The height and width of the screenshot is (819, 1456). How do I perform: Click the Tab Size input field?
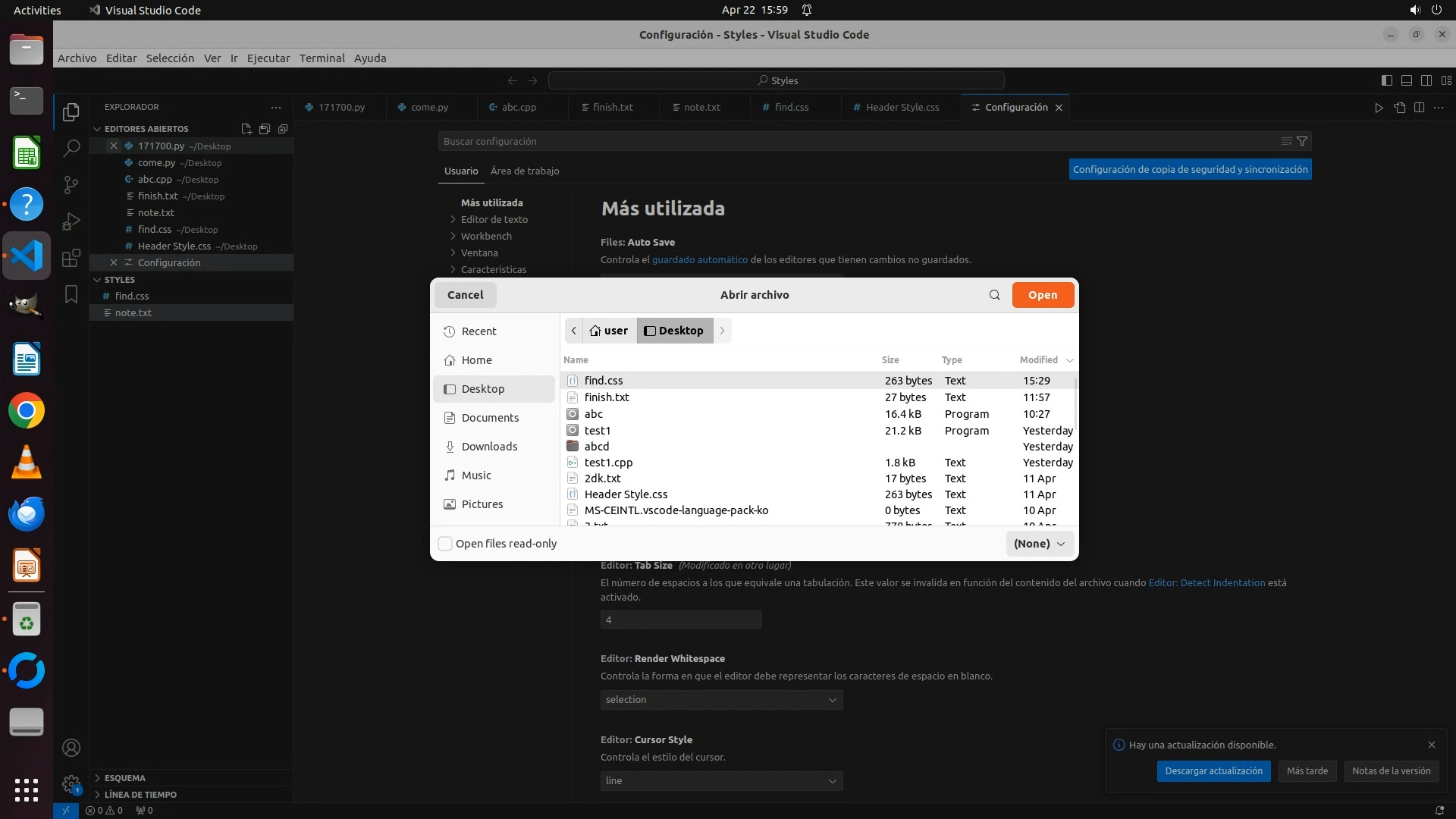tap(680, 620)
